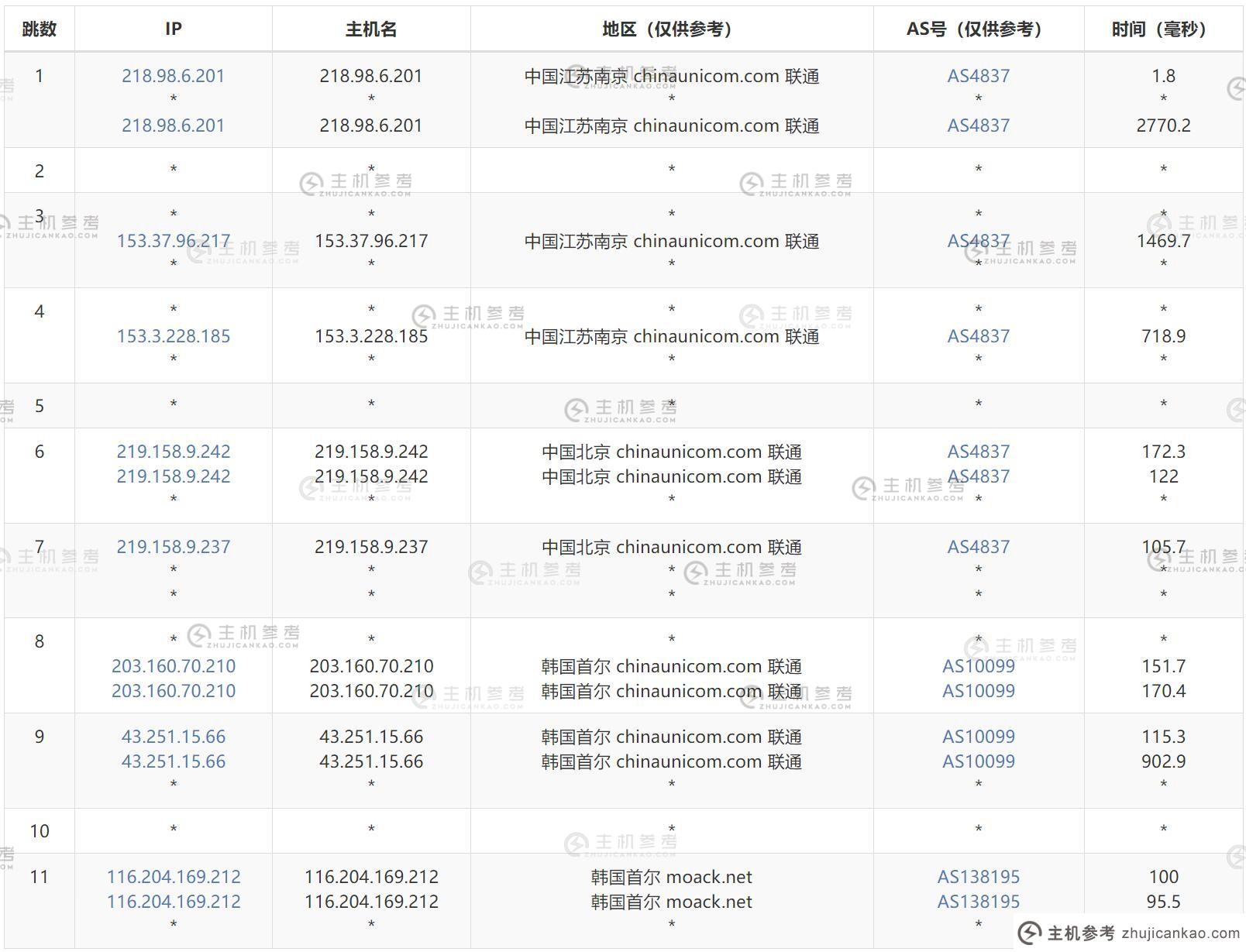
Task: Click hop number 5 in 跳数 column
Action: coord(40,406)
